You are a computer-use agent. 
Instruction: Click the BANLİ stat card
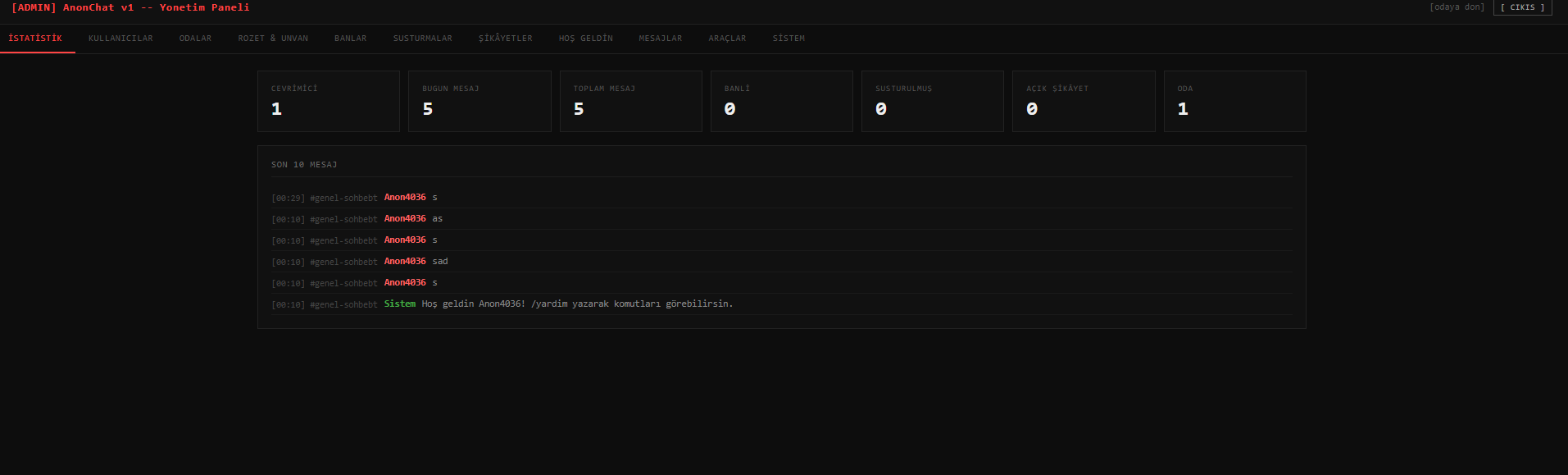click(x=781, y=101)
